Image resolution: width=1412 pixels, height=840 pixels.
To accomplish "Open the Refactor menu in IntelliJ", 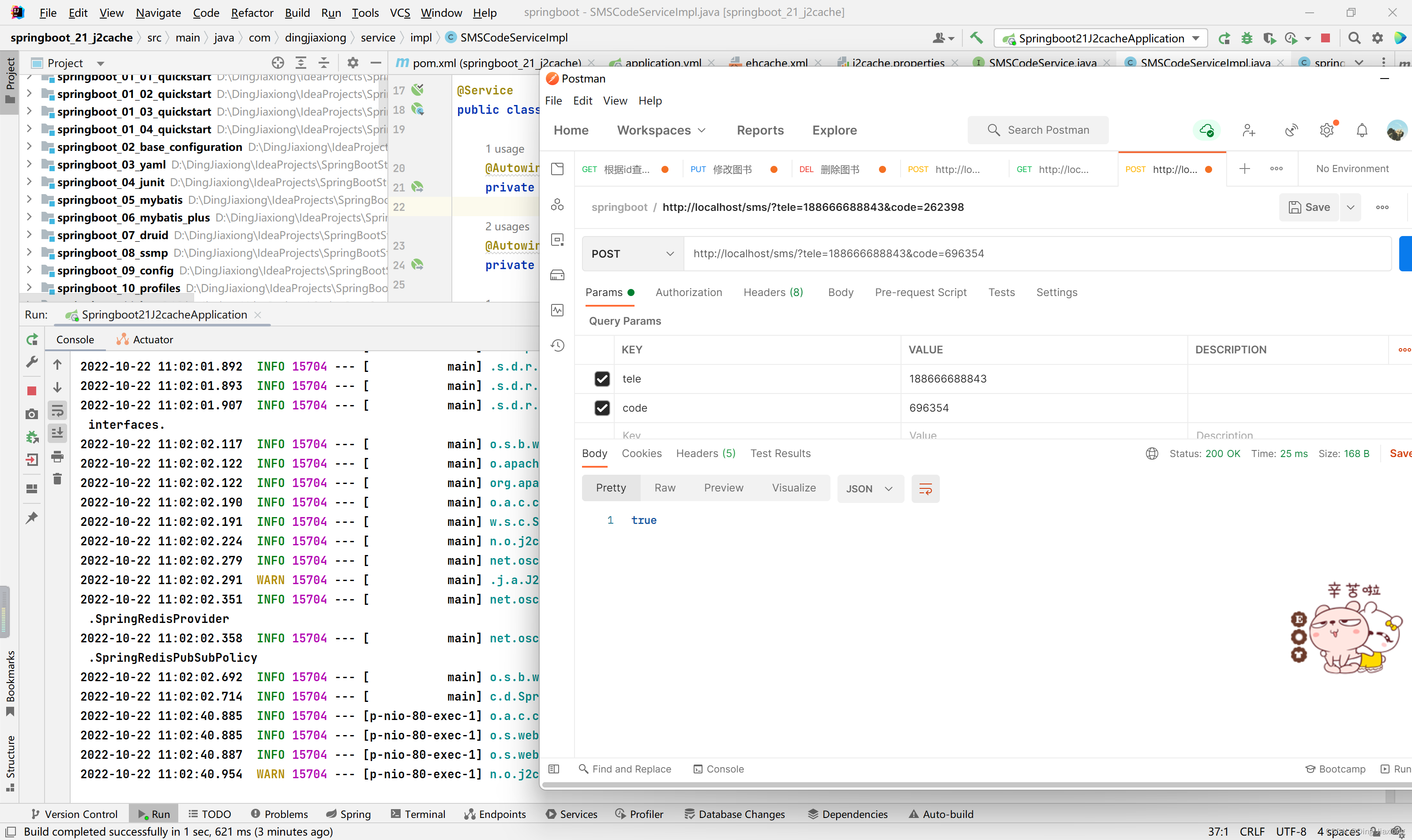I will pos(252,12).
